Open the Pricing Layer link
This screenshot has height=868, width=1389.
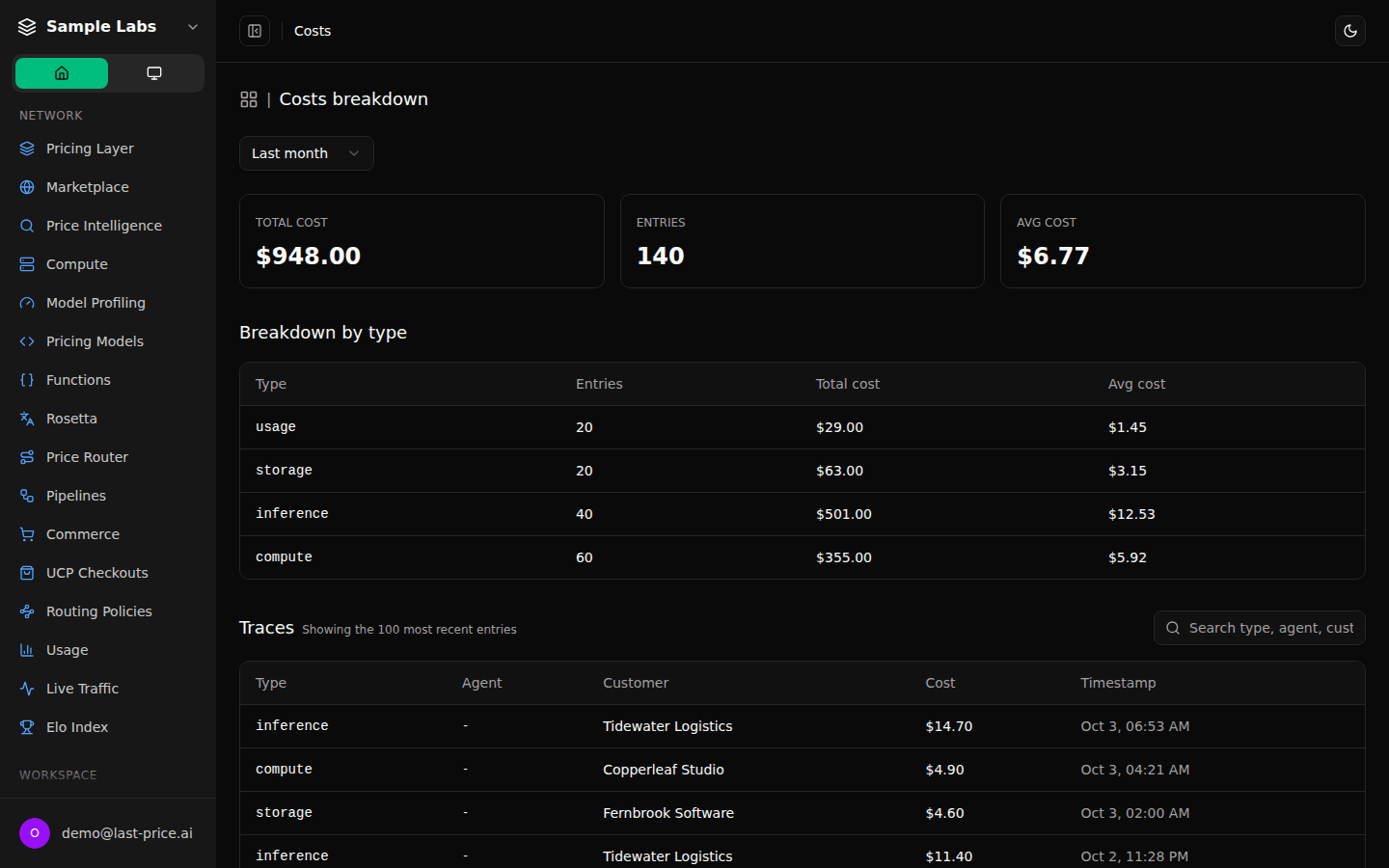[108, 149]
